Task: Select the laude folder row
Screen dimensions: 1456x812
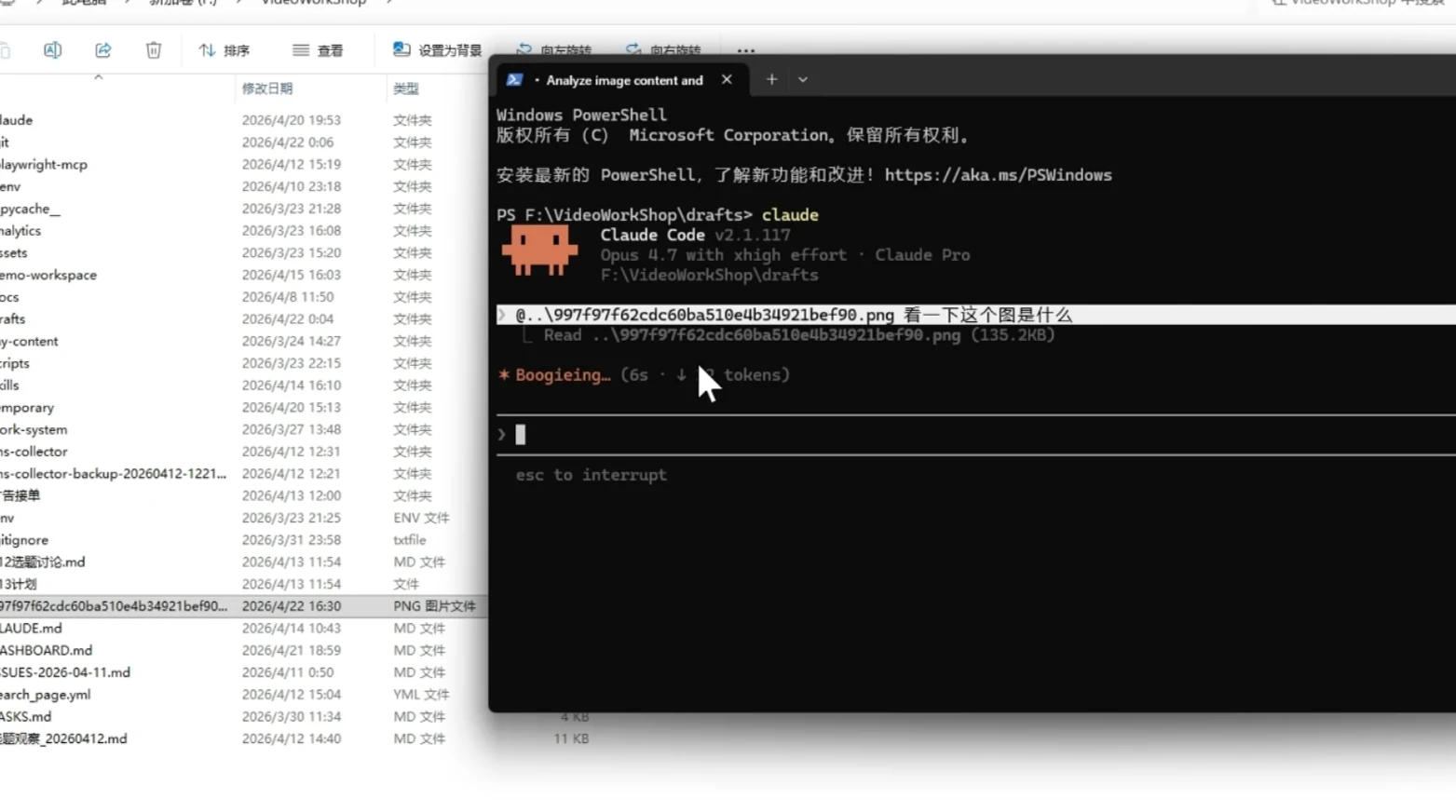Action: (242, 121)
